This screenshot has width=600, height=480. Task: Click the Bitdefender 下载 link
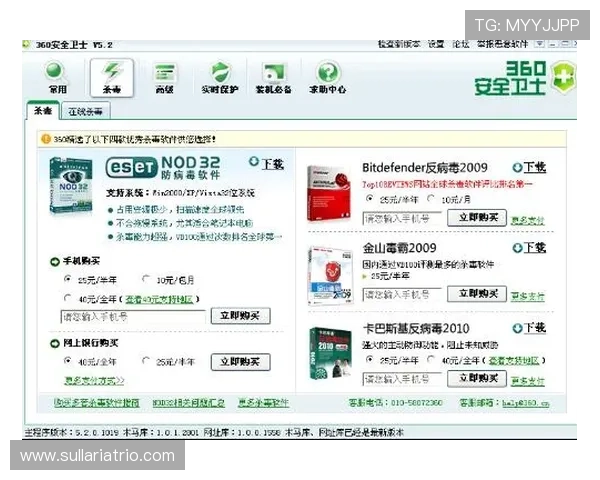click(x=535, y=168)
